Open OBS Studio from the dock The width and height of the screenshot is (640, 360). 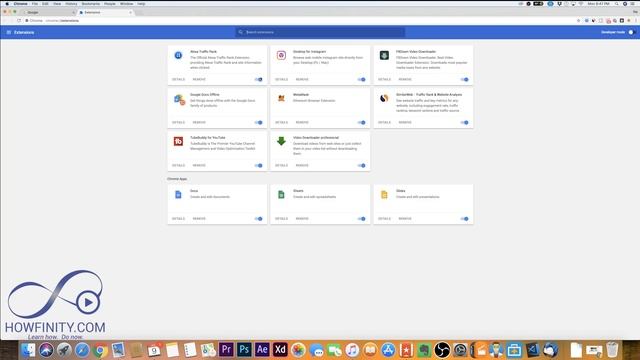[x=442, y=350]
